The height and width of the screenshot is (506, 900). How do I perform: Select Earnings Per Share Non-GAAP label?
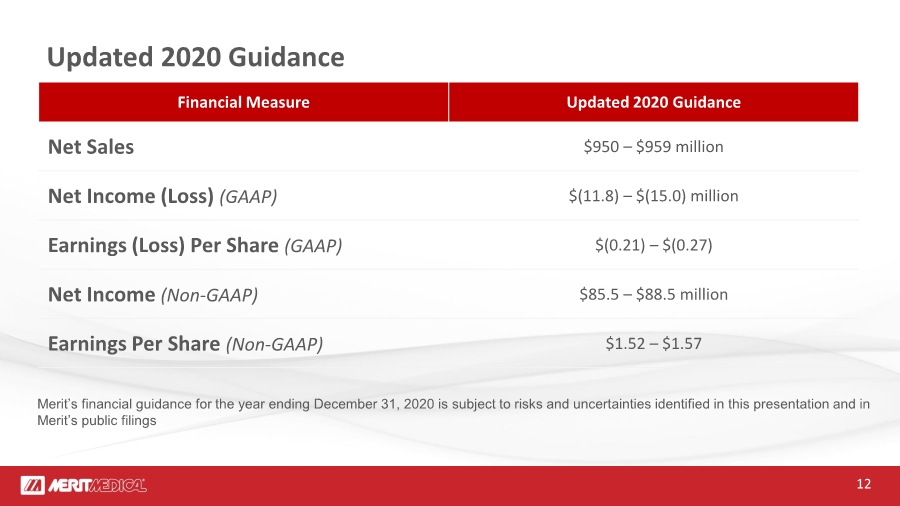click(x=185, y=344)
